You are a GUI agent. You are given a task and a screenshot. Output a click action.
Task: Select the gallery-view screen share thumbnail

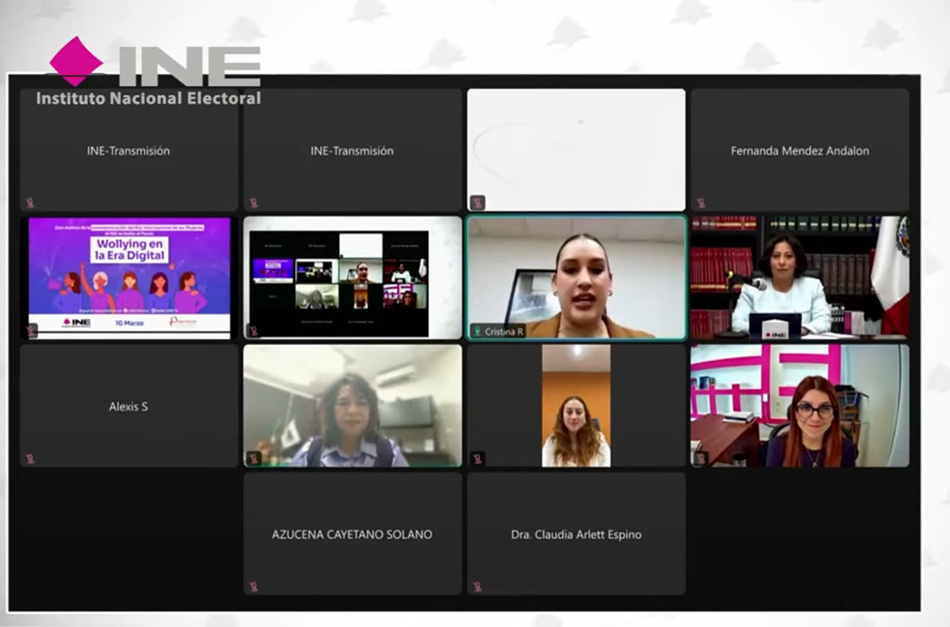[352, 277]
